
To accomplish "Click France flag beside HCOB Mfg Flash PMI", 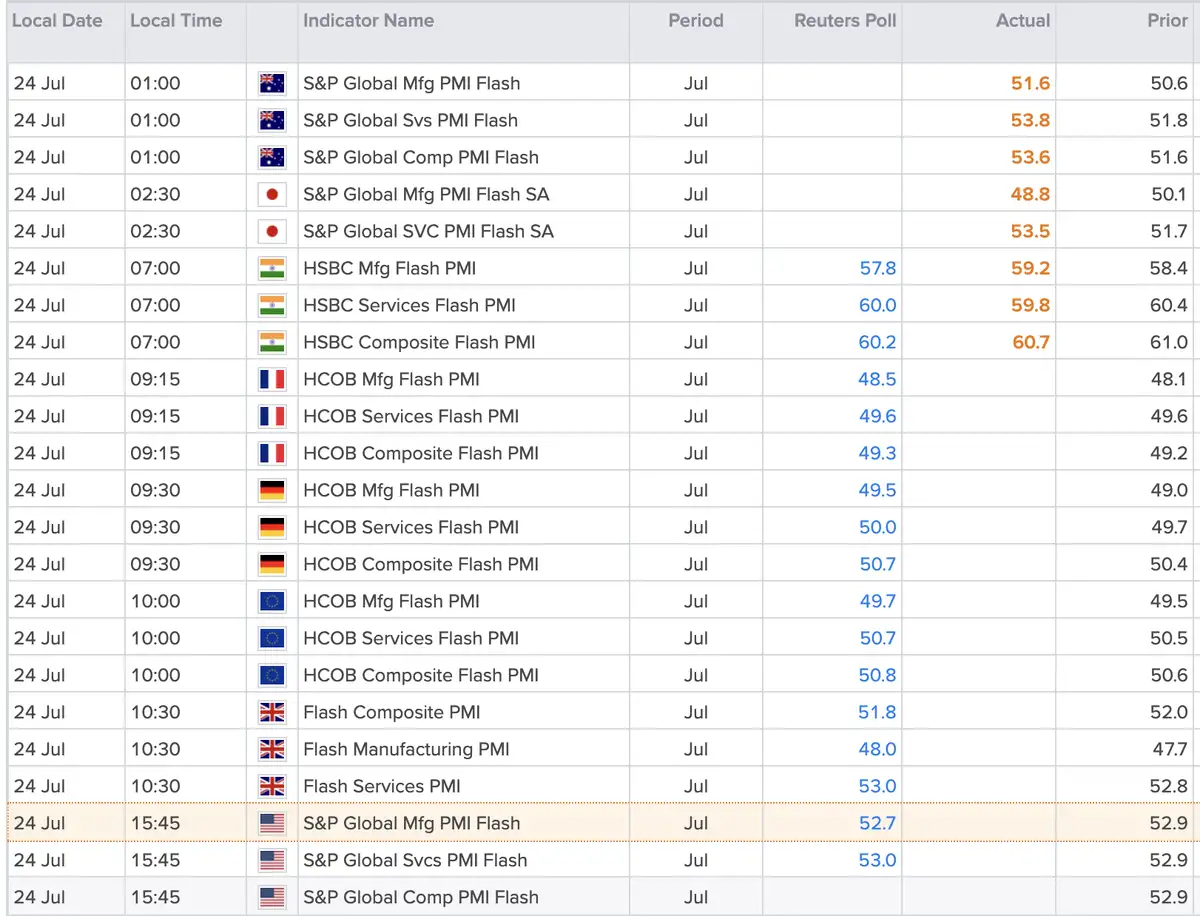I will [x=271, y=380].
